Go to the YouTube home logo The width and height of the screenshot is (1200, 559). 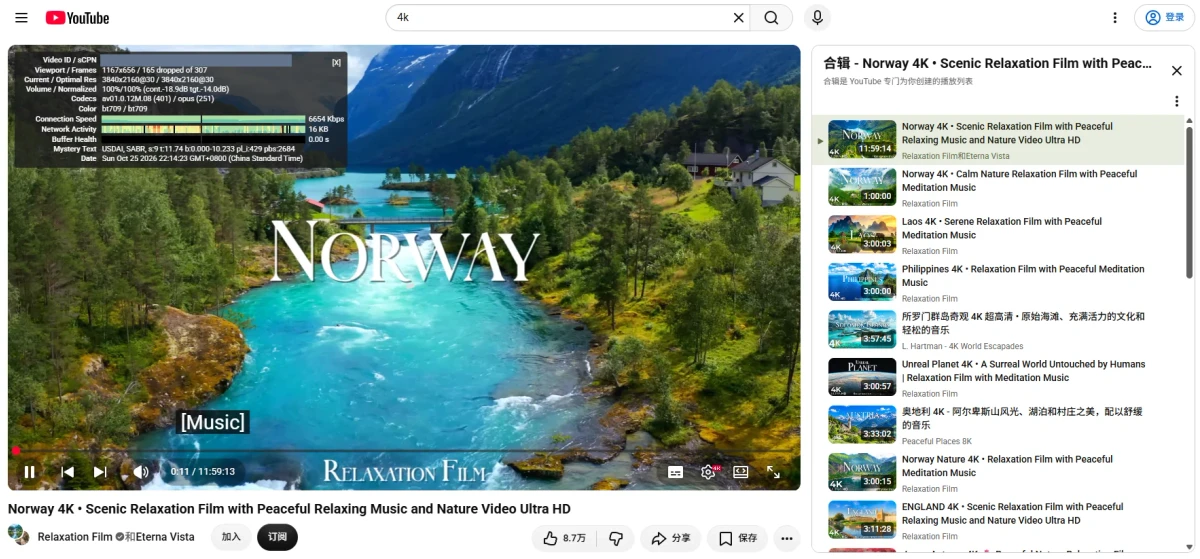point(78,18)
